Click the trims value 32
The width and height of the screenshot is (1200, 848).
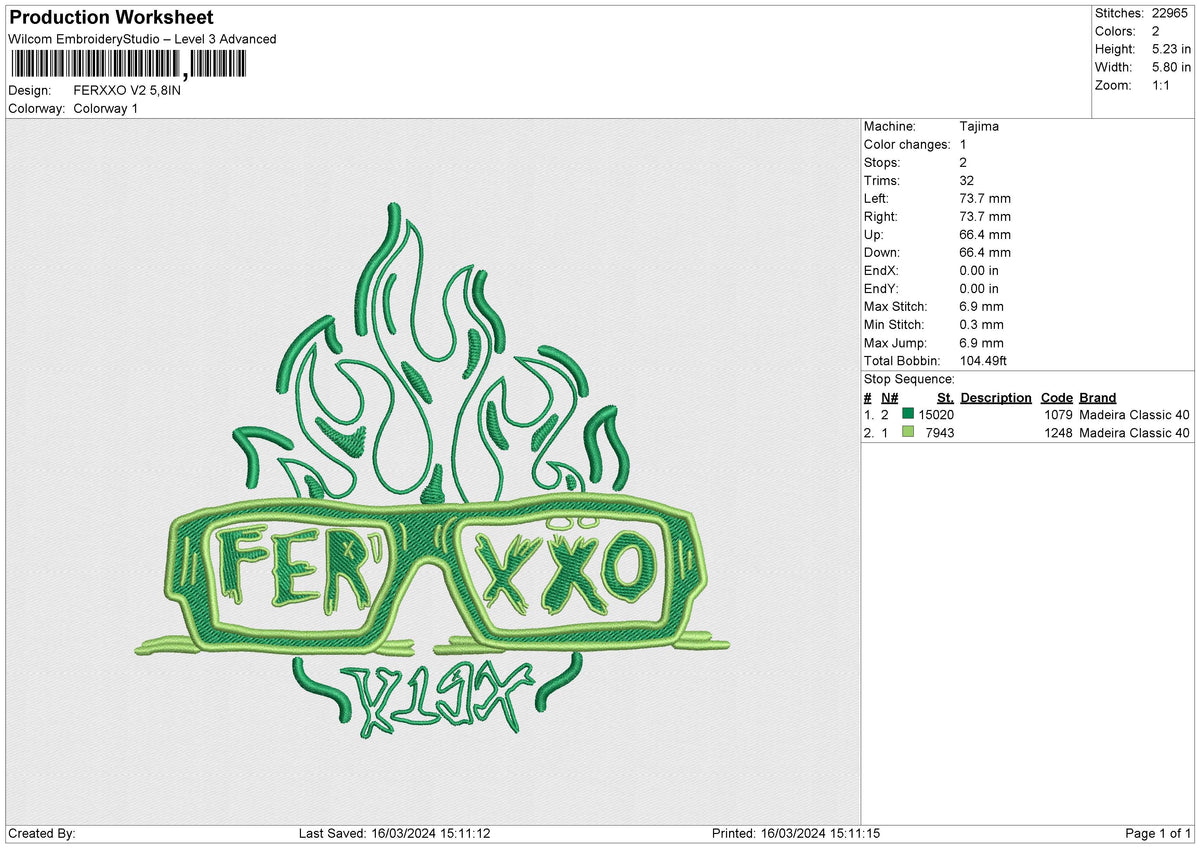(967, 180)
